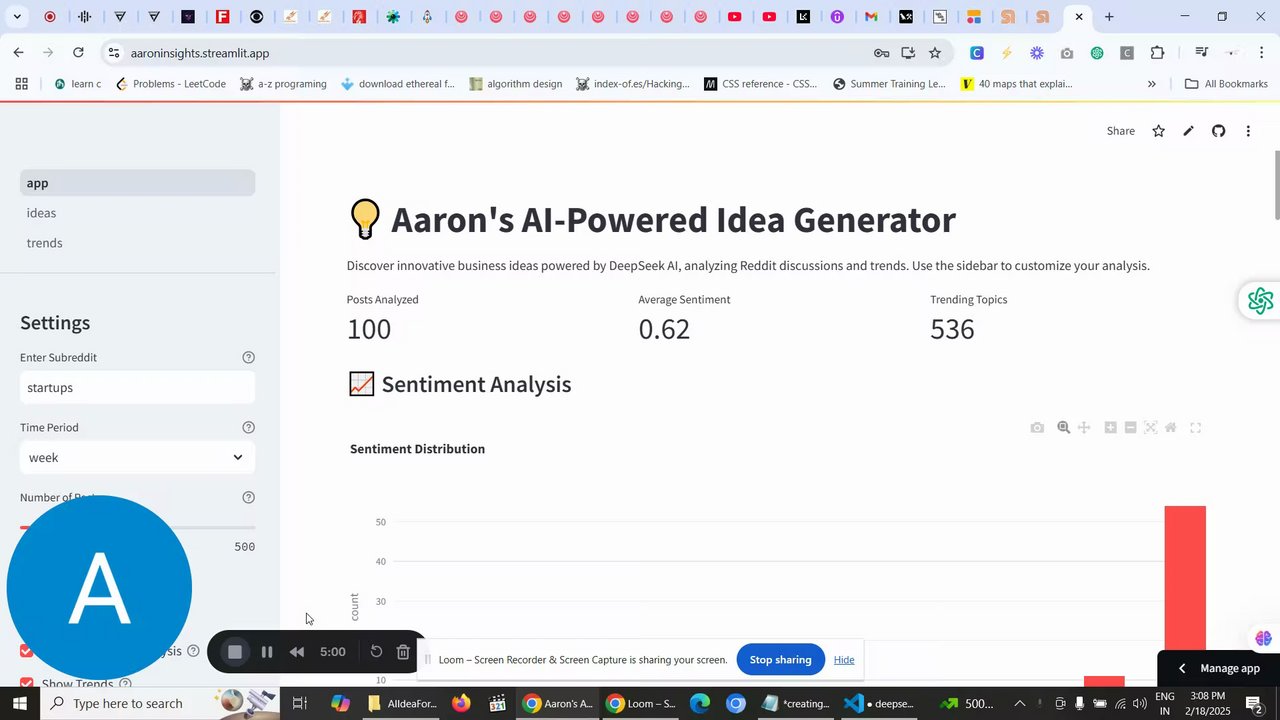Image resolution: width=1280 pixels, height=720 pixels.
Task: Open the CSS reference bookmark
Action: coord(760,84)
